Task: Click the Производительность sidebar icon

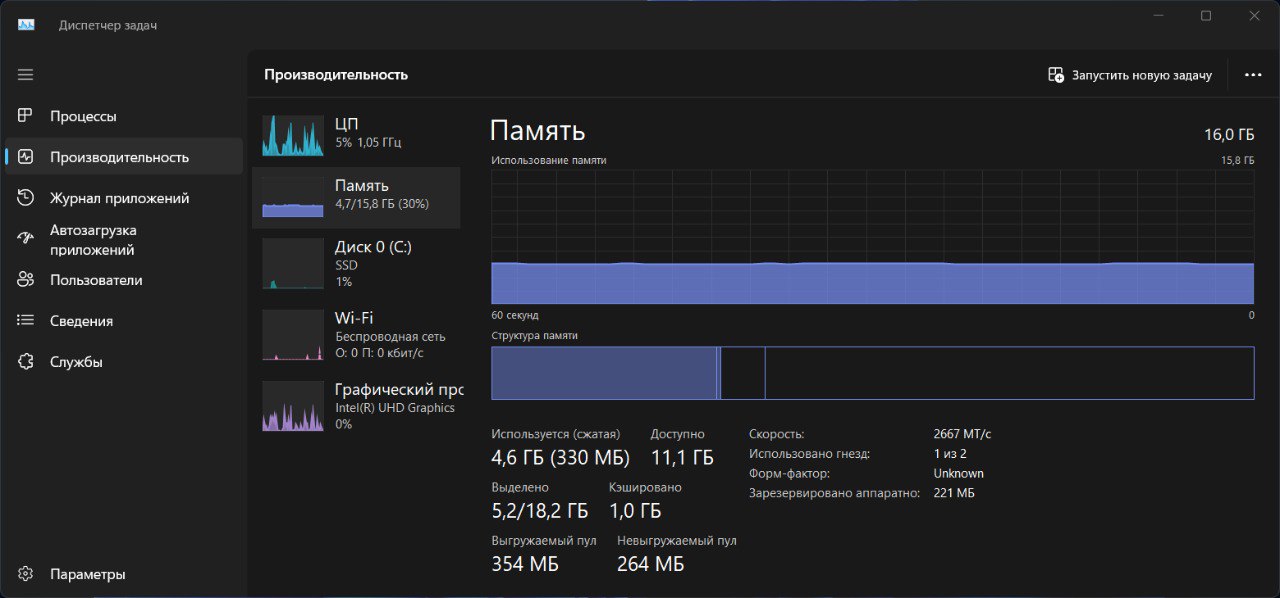Action: (26, 157)
